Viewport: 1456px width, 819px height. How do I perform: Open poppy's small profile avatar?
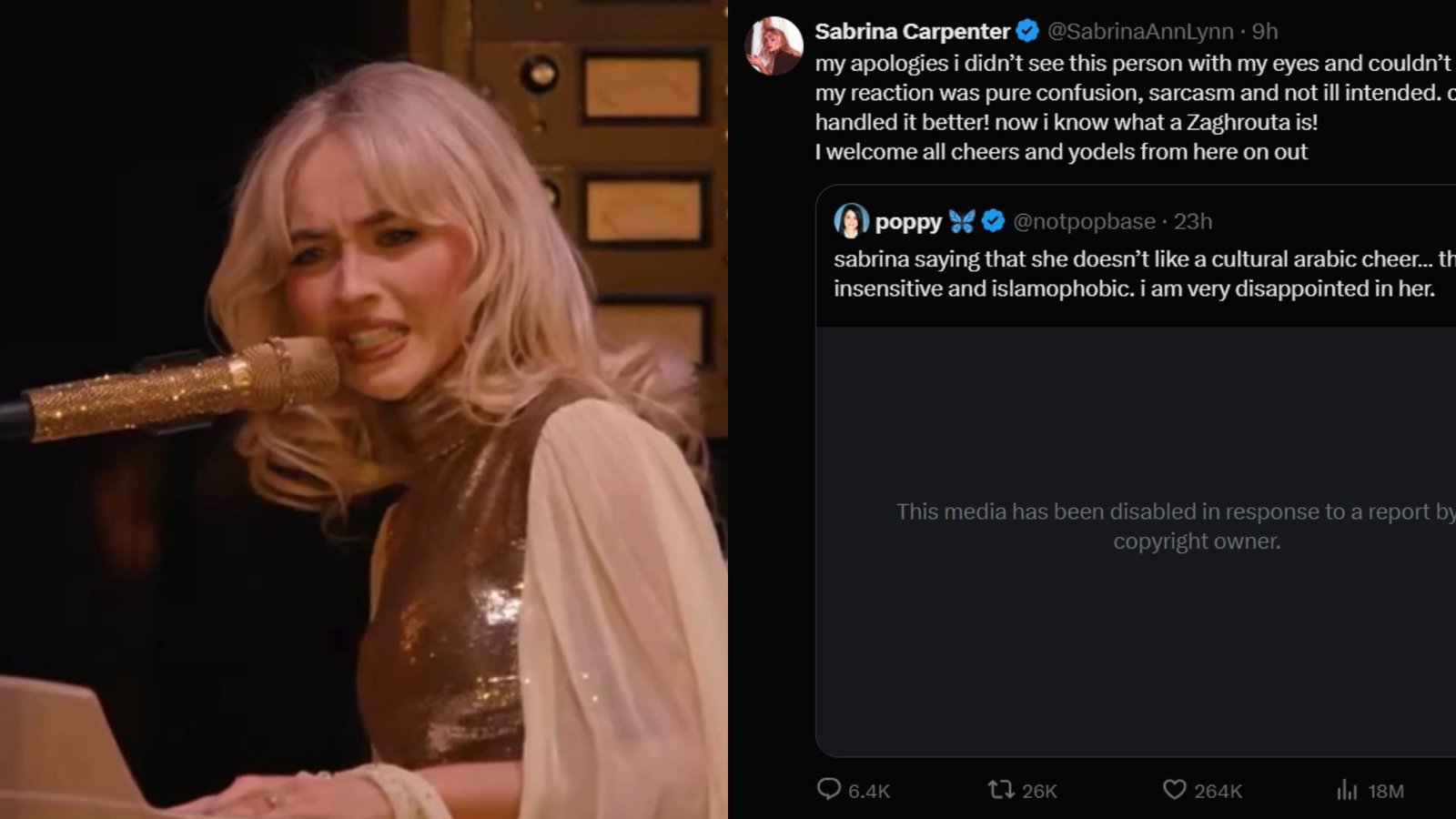click(x=851, y=220)
